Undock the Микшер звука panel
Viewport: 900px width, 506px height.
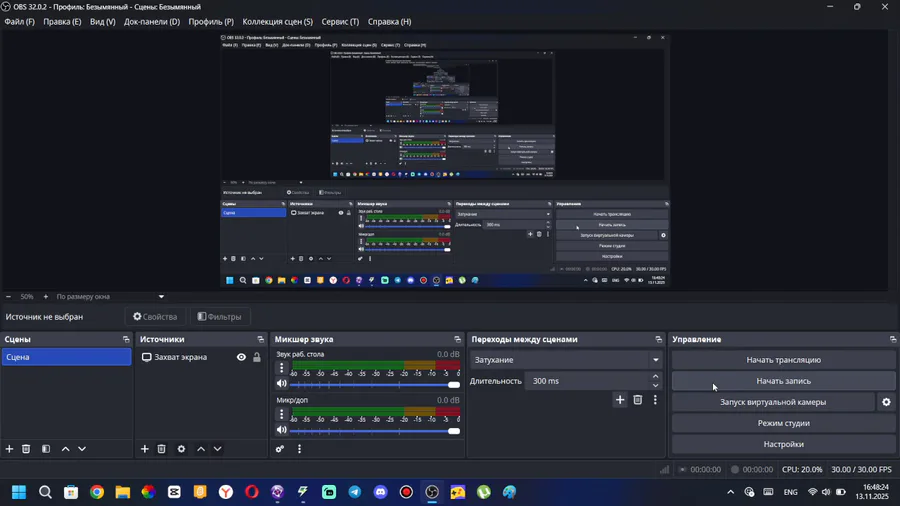click(457, 340)
